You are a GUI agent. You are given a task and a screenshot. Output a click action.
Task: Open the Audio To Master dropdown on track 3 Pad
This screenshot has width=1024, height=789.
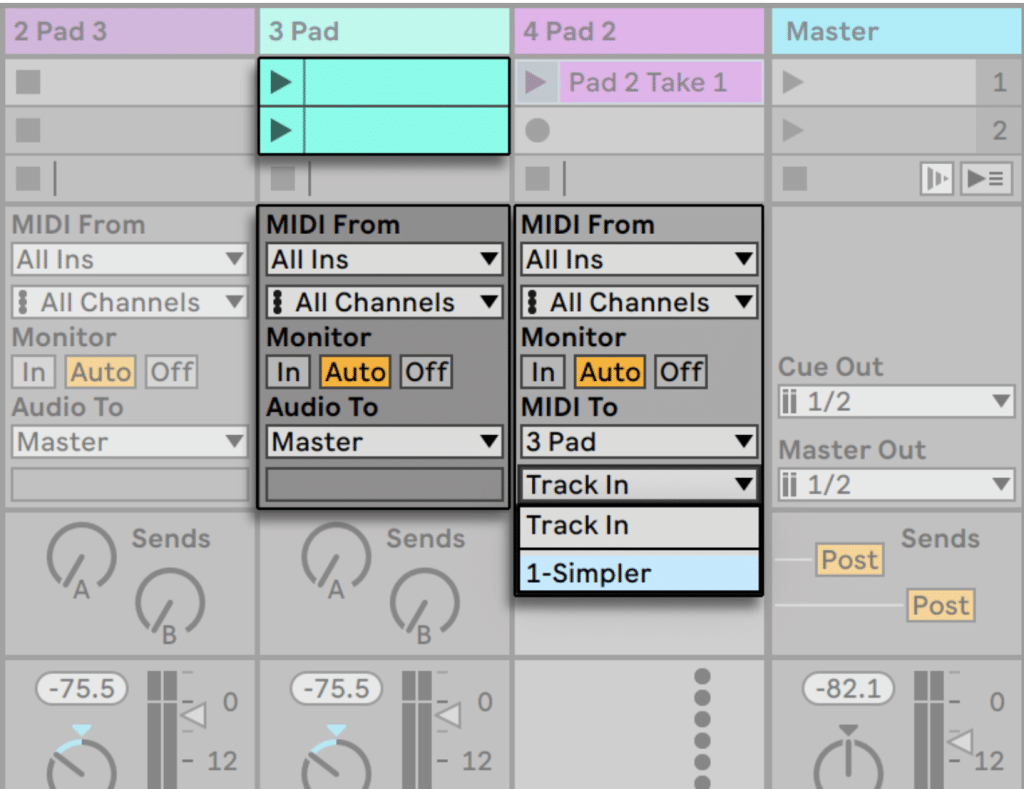[x=383, y=441]
